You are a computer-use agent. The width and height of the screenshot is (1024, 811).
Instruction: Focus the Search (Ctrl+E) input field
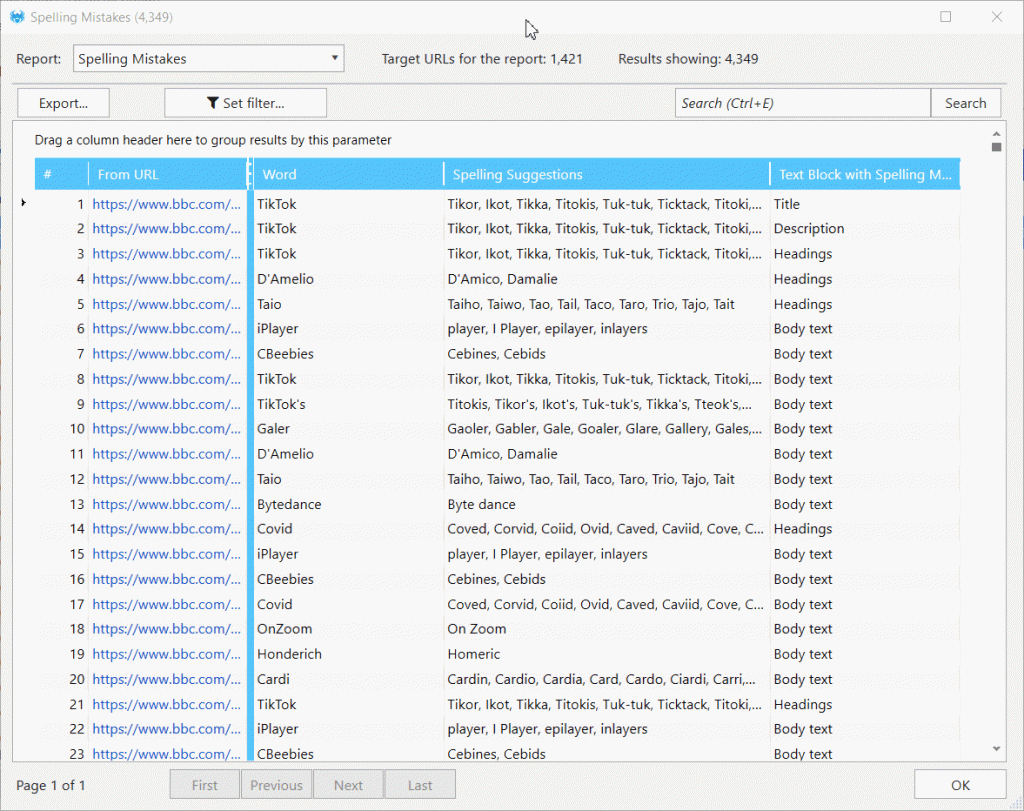click(803, 103)
